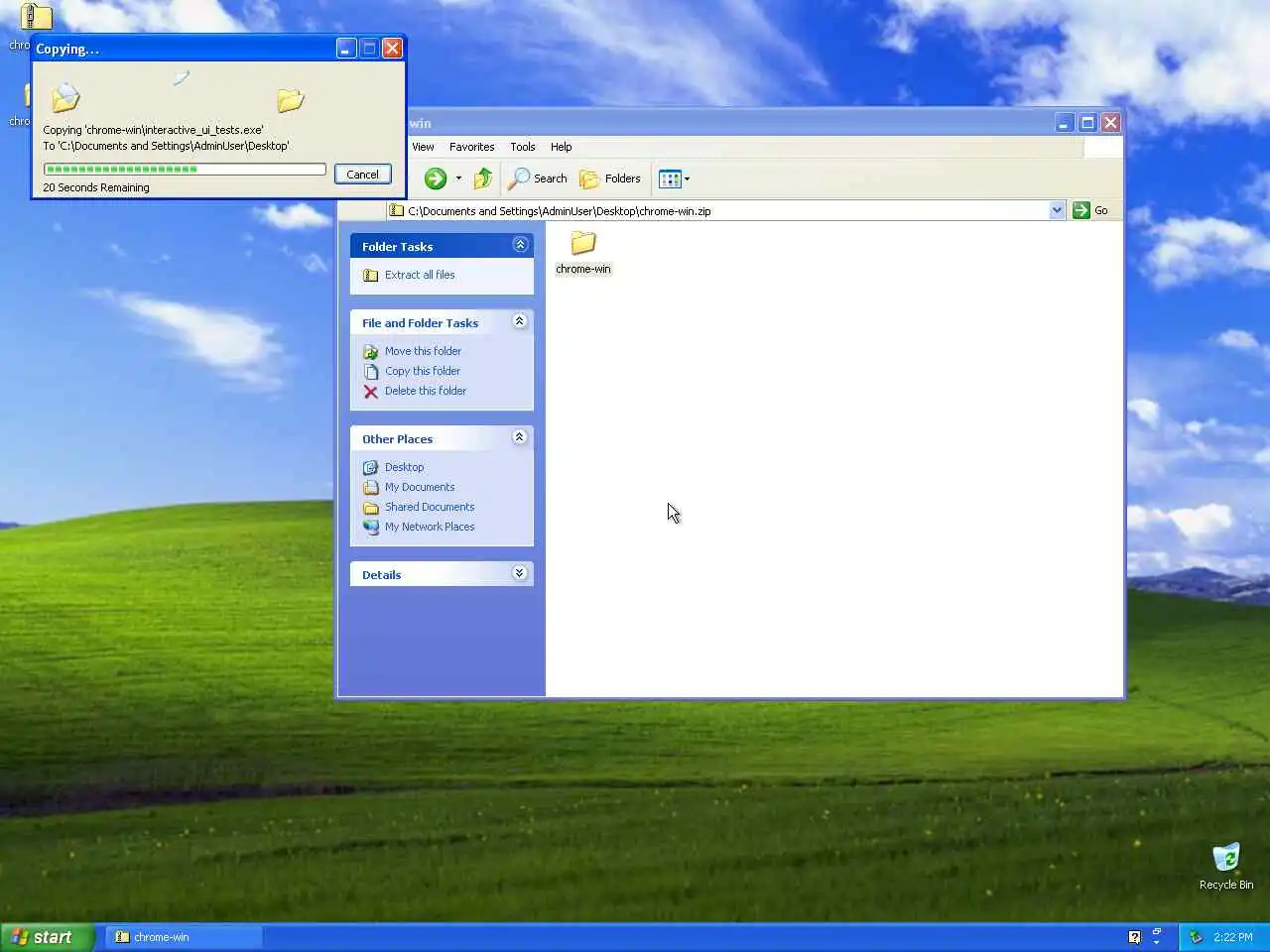Open the View menu
Image resolution: width=1270 pixels, height=952 pixels.
423,147
